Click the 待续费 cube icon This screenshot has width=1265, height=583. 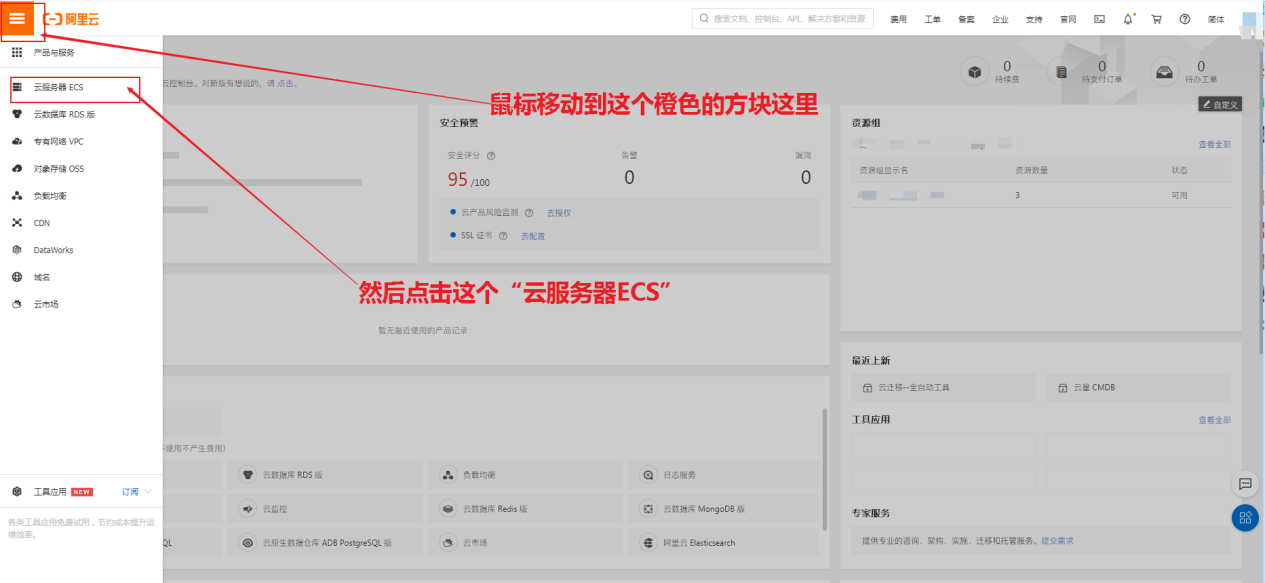point(975,72)
